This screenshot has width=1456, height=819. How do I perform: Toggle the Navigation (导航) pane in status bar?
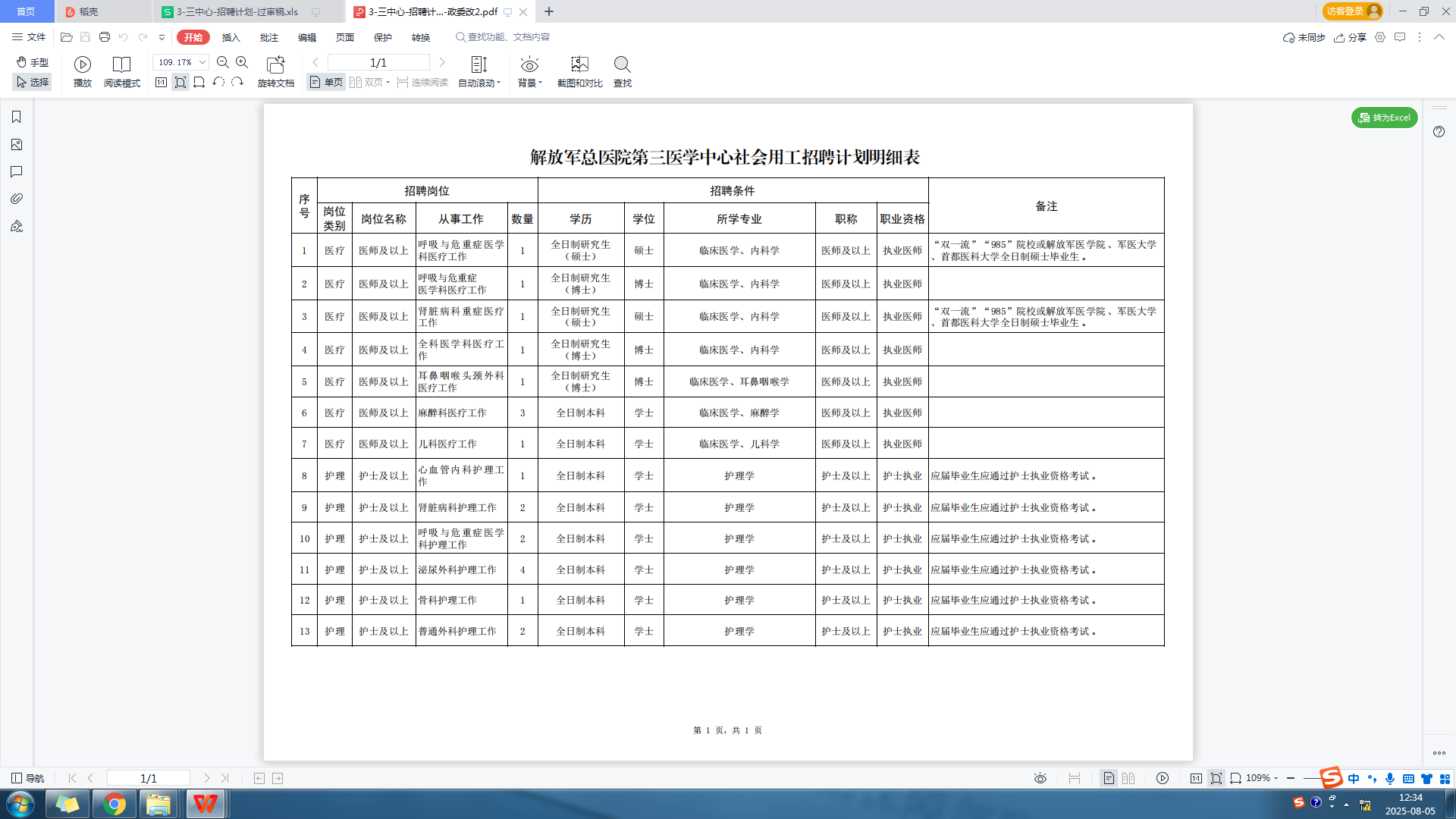click(28, 778)
